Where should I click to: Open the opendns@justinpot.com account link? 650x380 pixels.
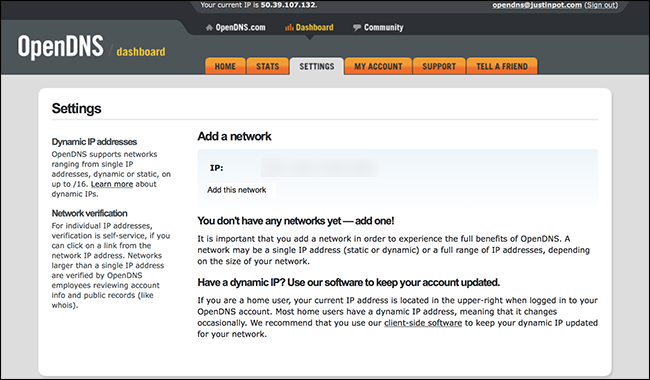tap(537, 5)
